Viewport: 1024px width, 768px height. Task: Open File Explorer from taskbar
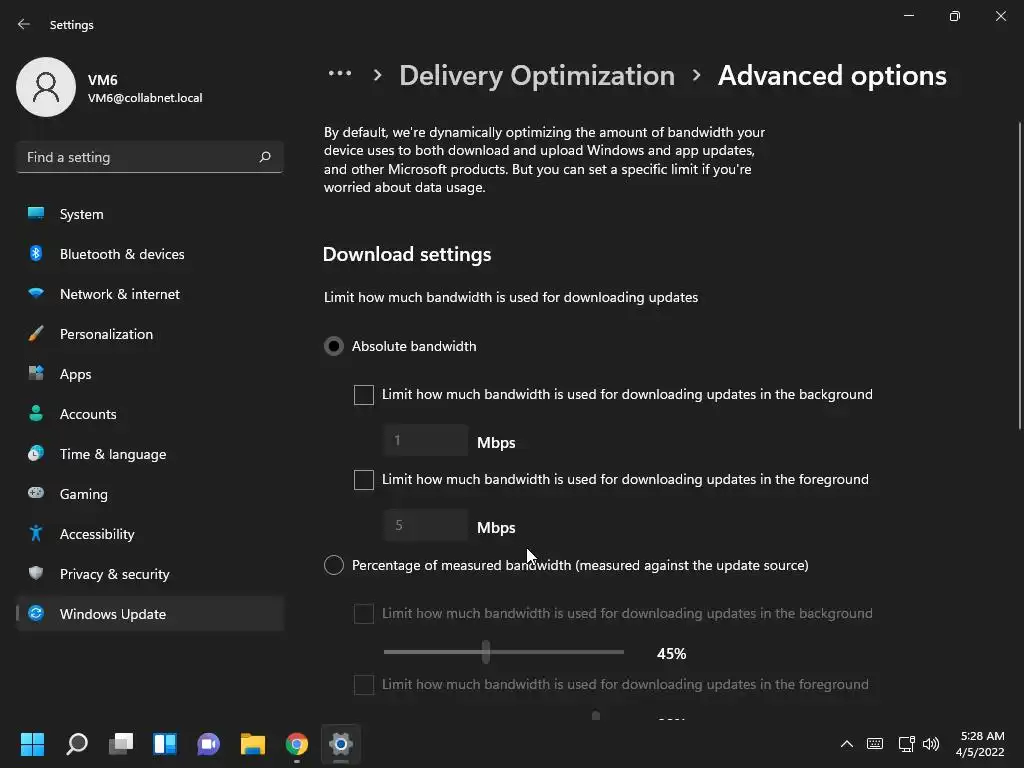click(x=253, y=744)
